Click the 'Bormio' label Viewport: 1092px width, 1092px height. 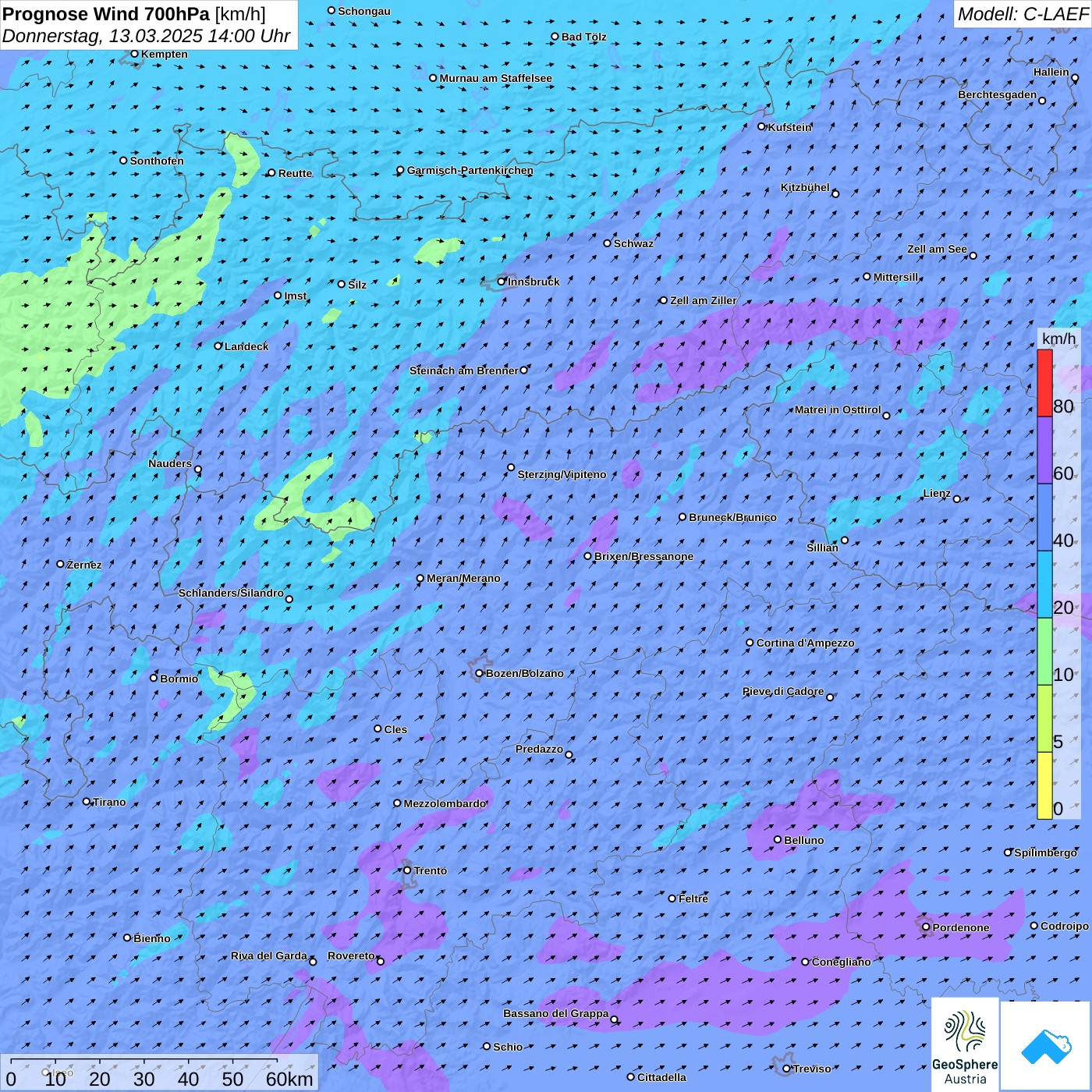click(179, 679)
